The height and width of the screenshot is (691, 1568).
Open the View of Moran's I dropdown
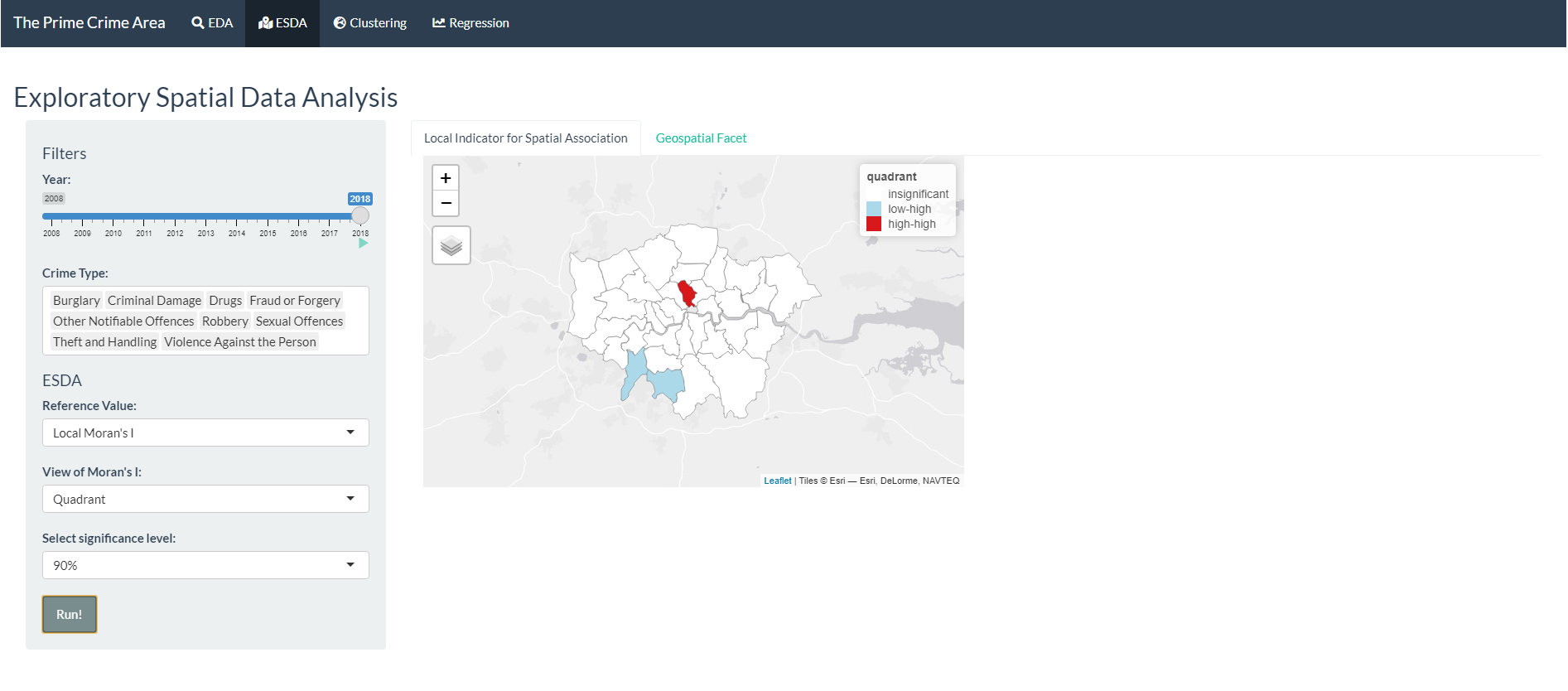tap(205, 499)
